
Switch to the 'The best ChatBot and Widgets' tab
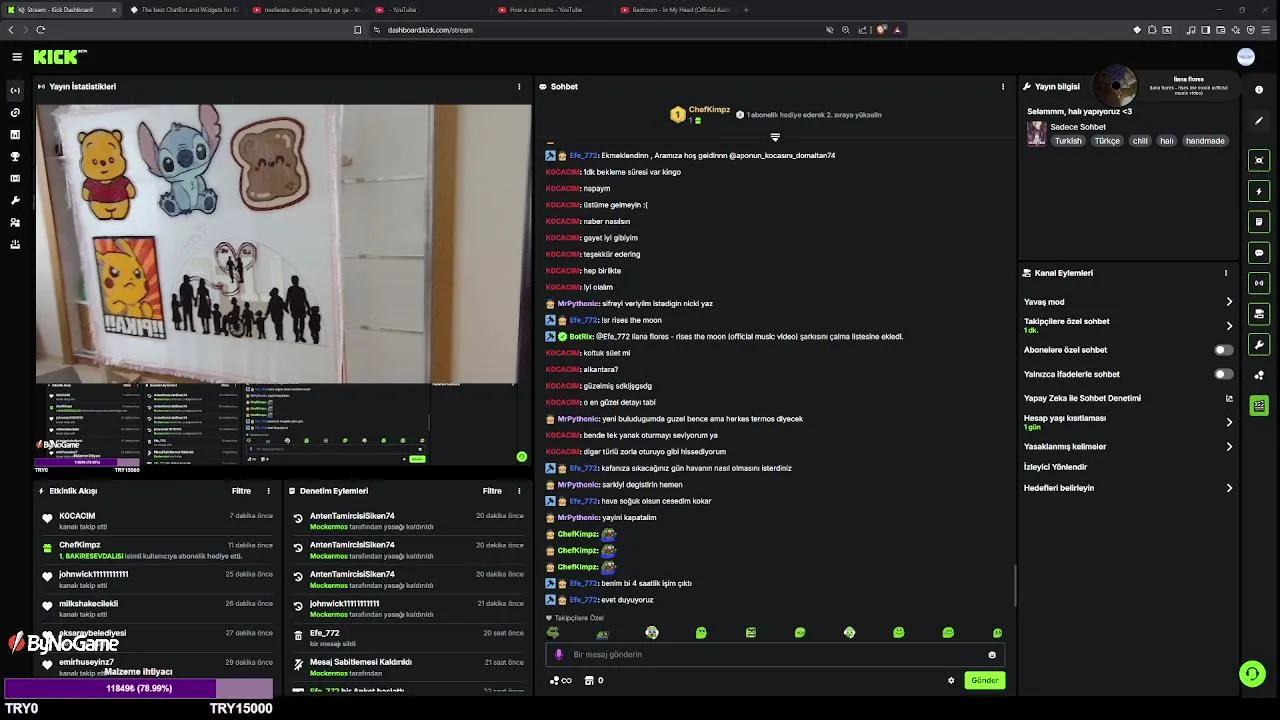184,10
